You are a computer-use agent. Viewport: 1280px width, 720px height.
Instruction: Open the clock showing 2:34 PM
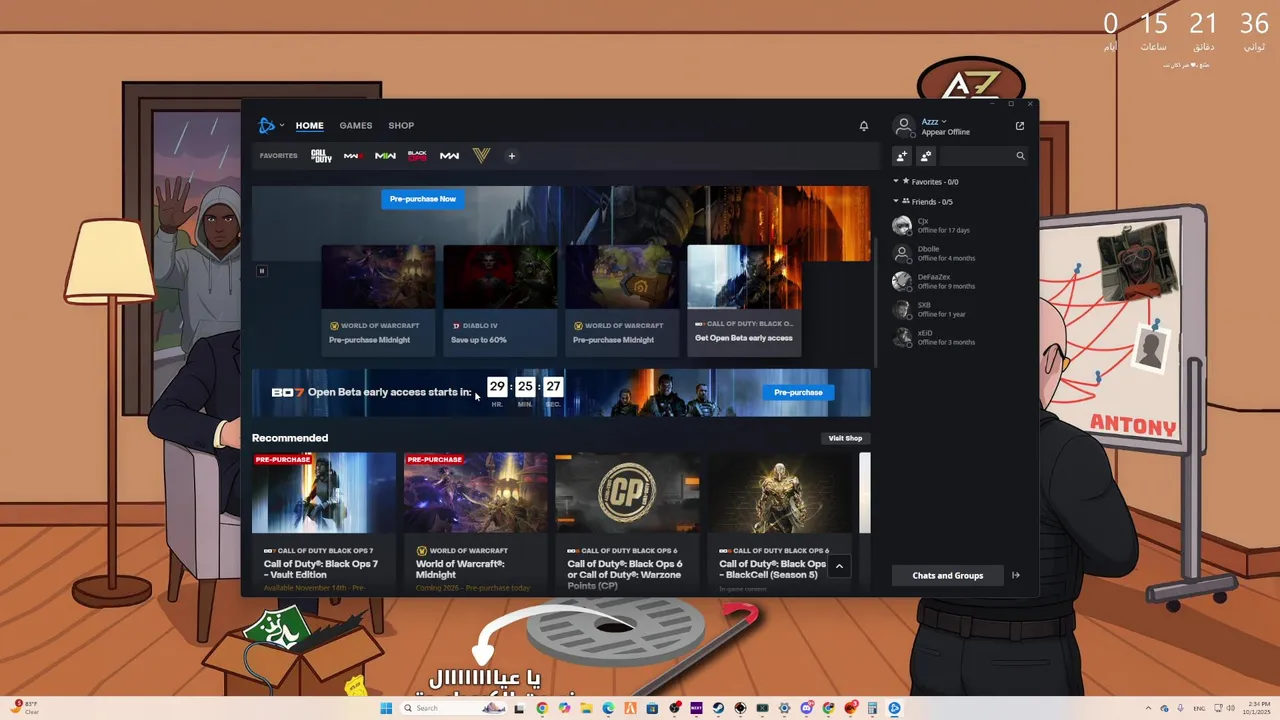1259,708
